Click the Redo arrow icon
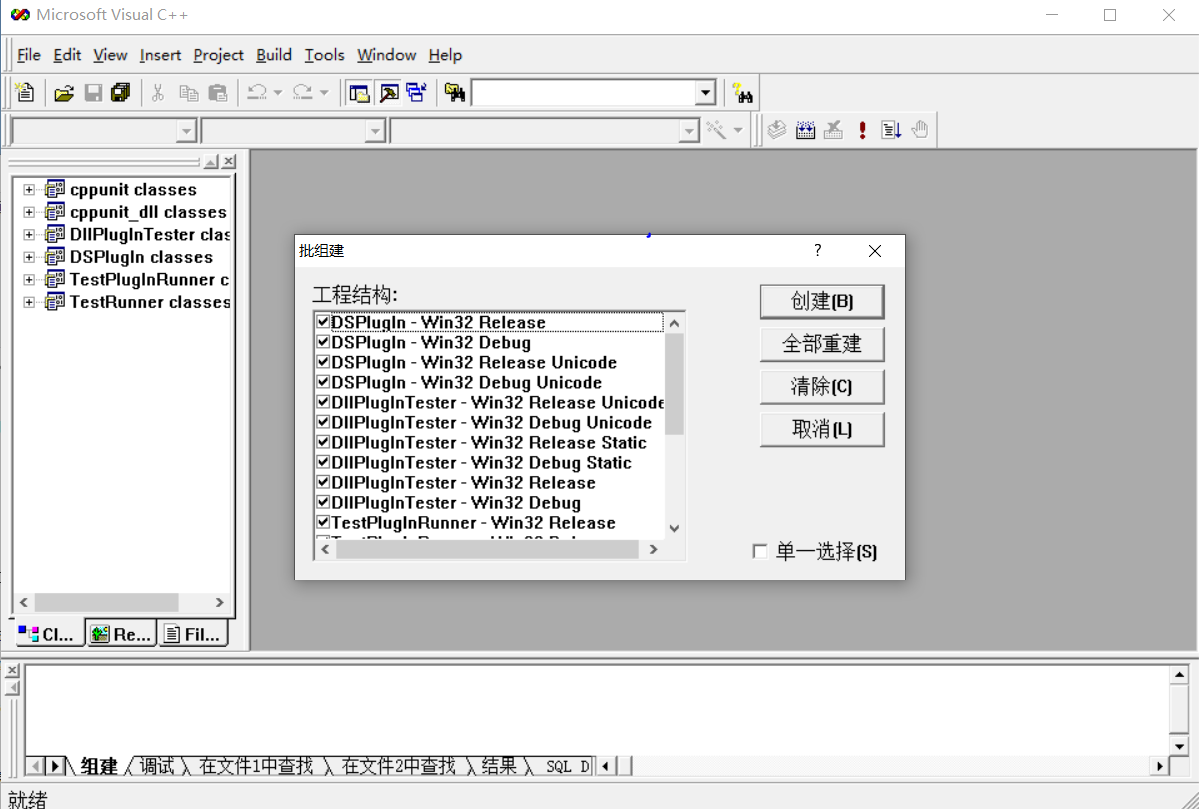Image resolution: width=1199 pixels, height=809 pixels. [303, 93]
